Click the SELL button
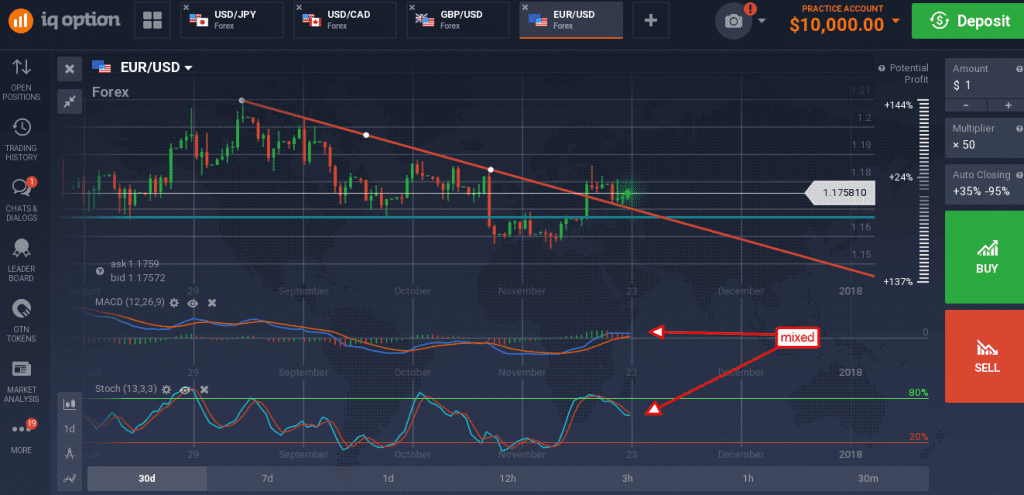1024x495 pixels. pos(984,356)
